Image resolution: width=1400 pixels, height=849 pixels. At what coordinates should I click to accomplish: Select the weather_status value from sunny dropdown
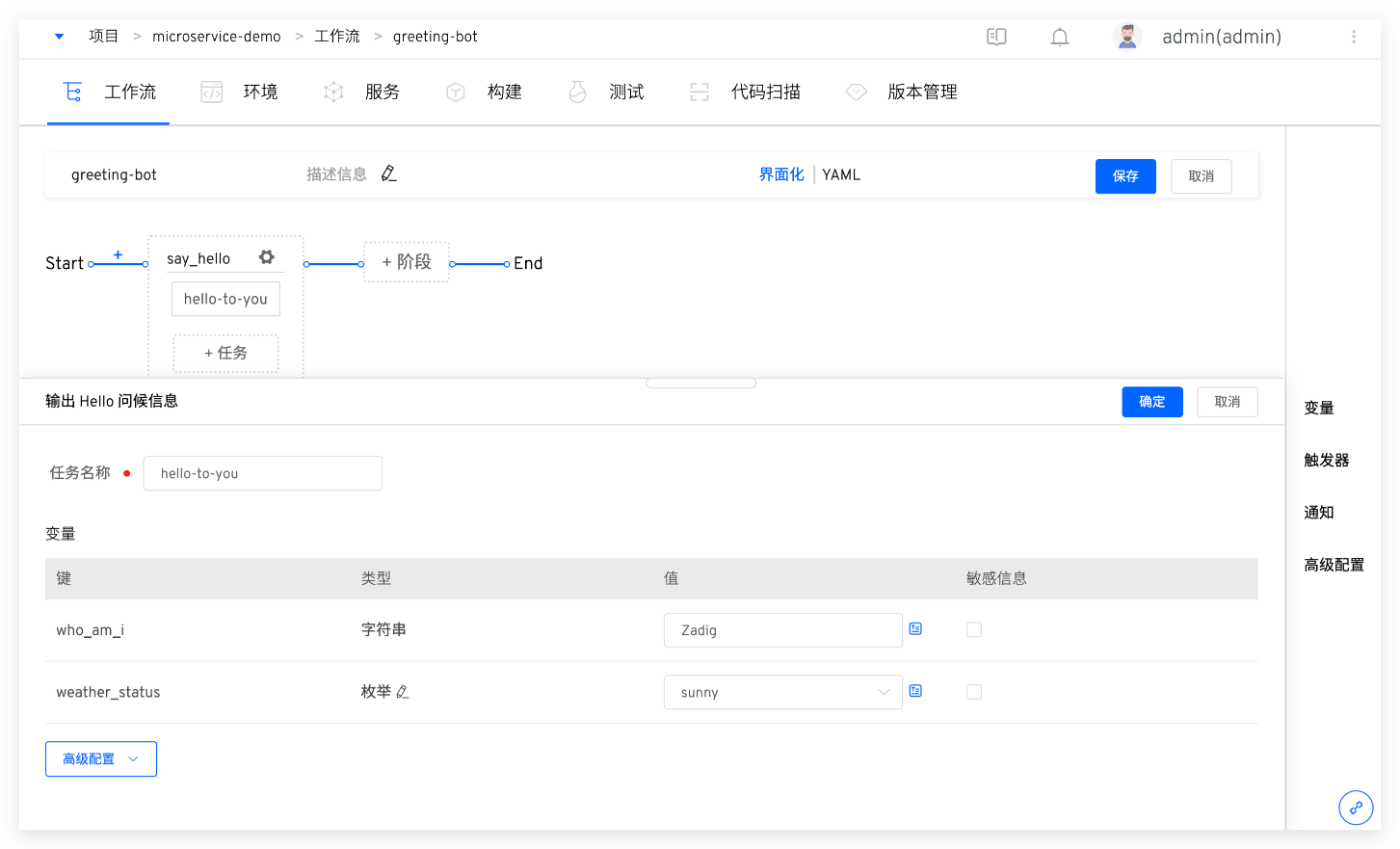point(782,691)
